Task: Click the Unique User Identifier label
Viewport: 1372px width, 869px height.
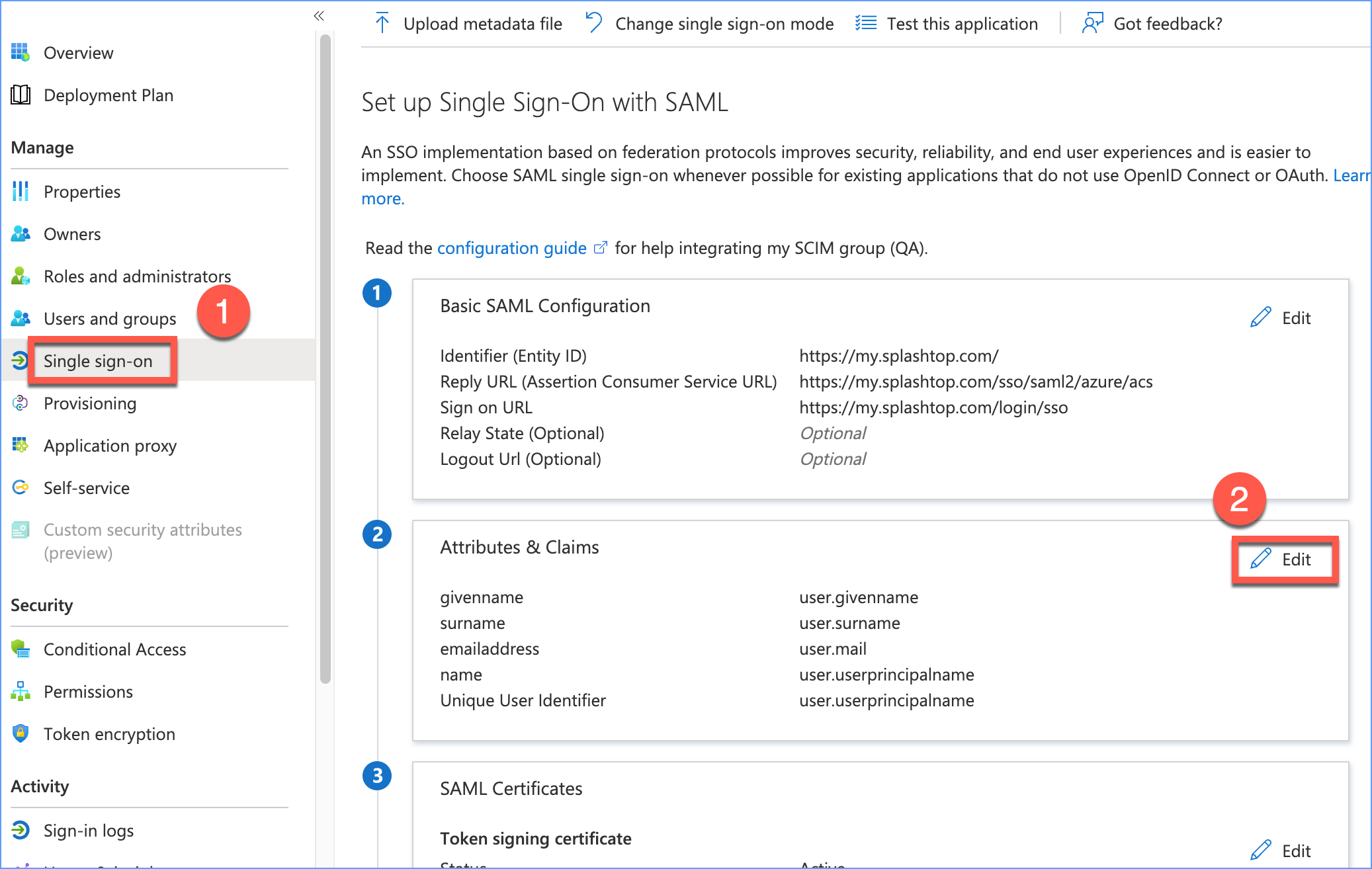Action: pos(523,700)
